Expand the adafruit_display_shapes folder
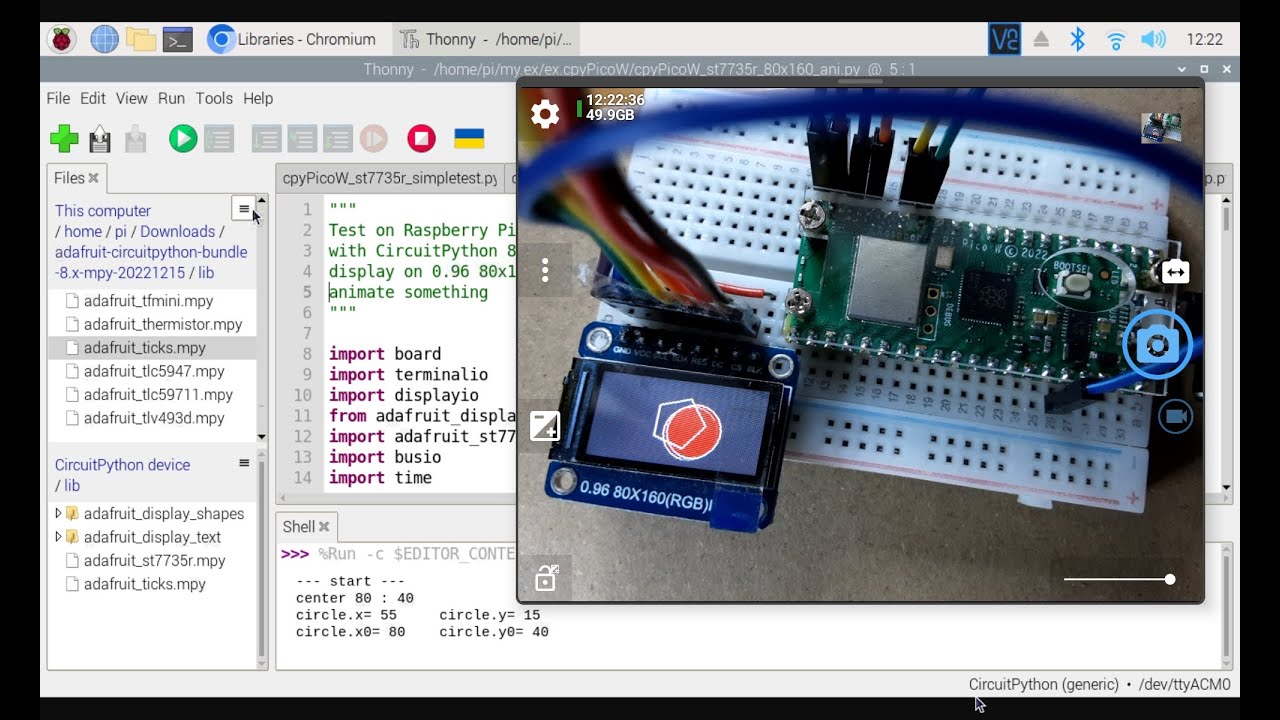This screenshot has height=720, width=1280. pos(58,513)
